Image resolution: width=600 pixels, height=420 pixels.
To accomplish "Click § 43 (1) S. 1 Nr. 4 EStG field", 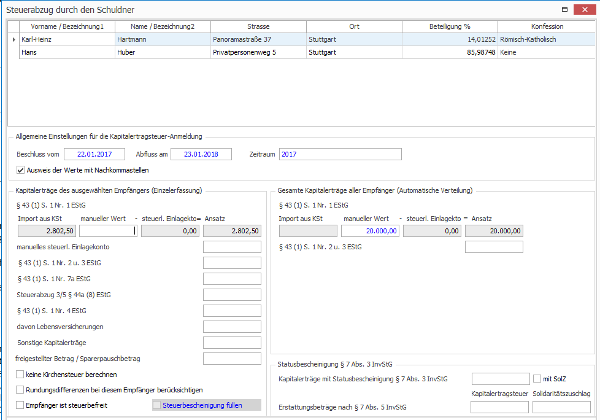I will (232, 311).
